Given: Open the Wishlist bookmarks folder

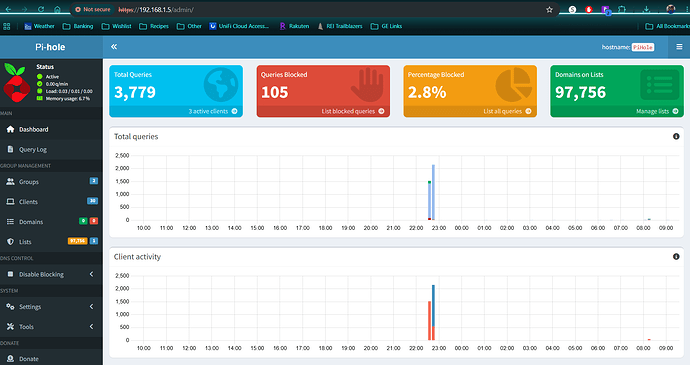Looking at the screenshot, I should click(x=117, y=26).
